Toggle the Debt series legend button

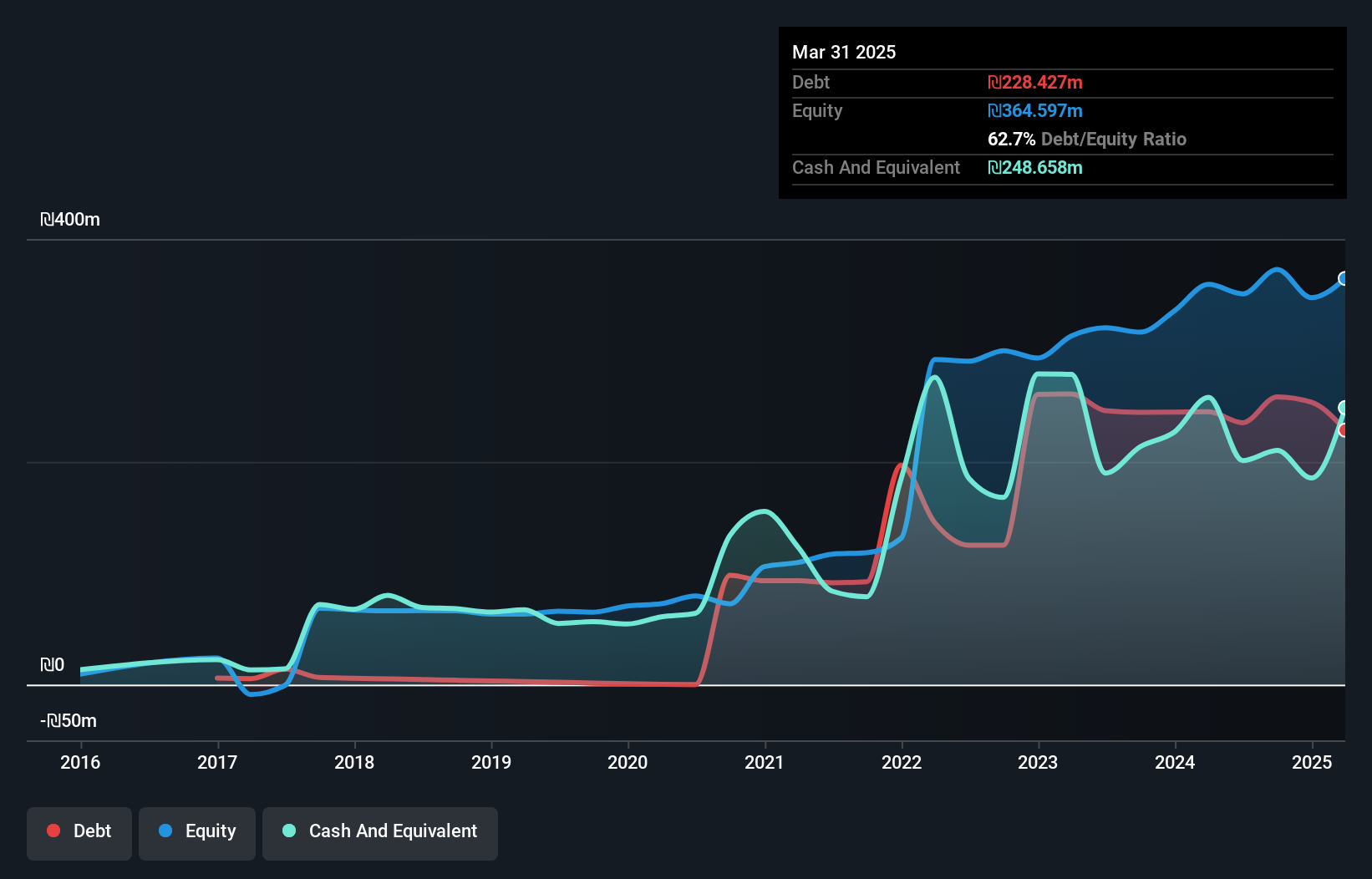(x=79, y=833)
